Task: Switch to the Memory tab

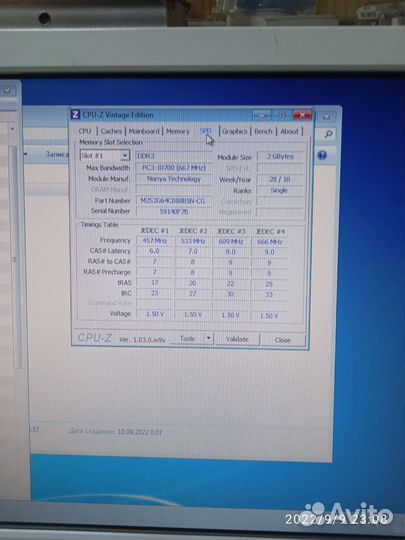Action: [x=177, y=131]
